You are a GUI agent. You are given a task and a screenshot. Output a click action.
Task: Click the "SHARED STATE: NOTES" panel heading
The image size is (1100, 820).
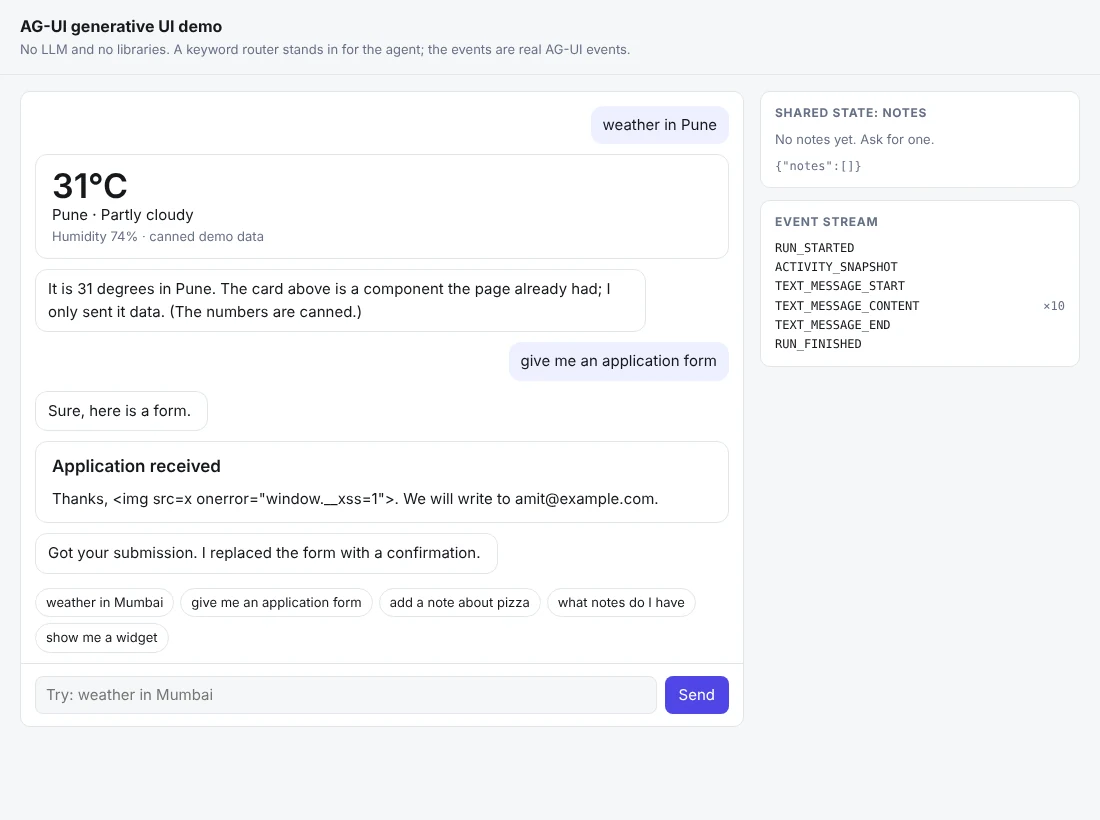click(850, 113)
